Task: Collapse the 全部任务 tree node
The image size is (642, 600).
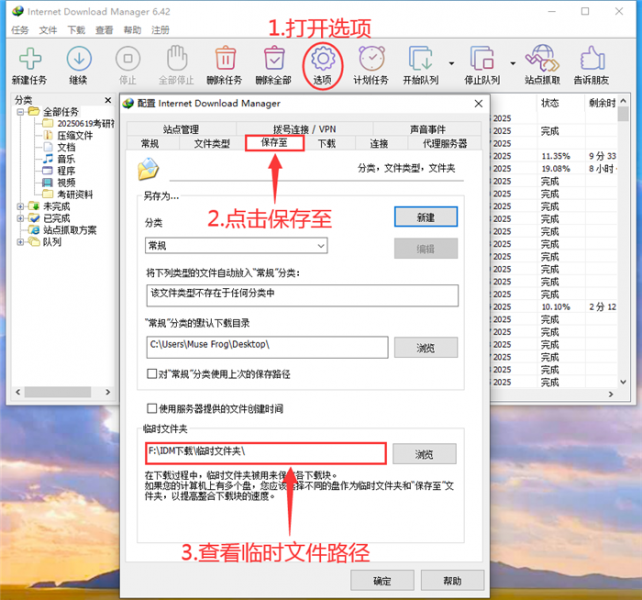Action: [20, 111]
